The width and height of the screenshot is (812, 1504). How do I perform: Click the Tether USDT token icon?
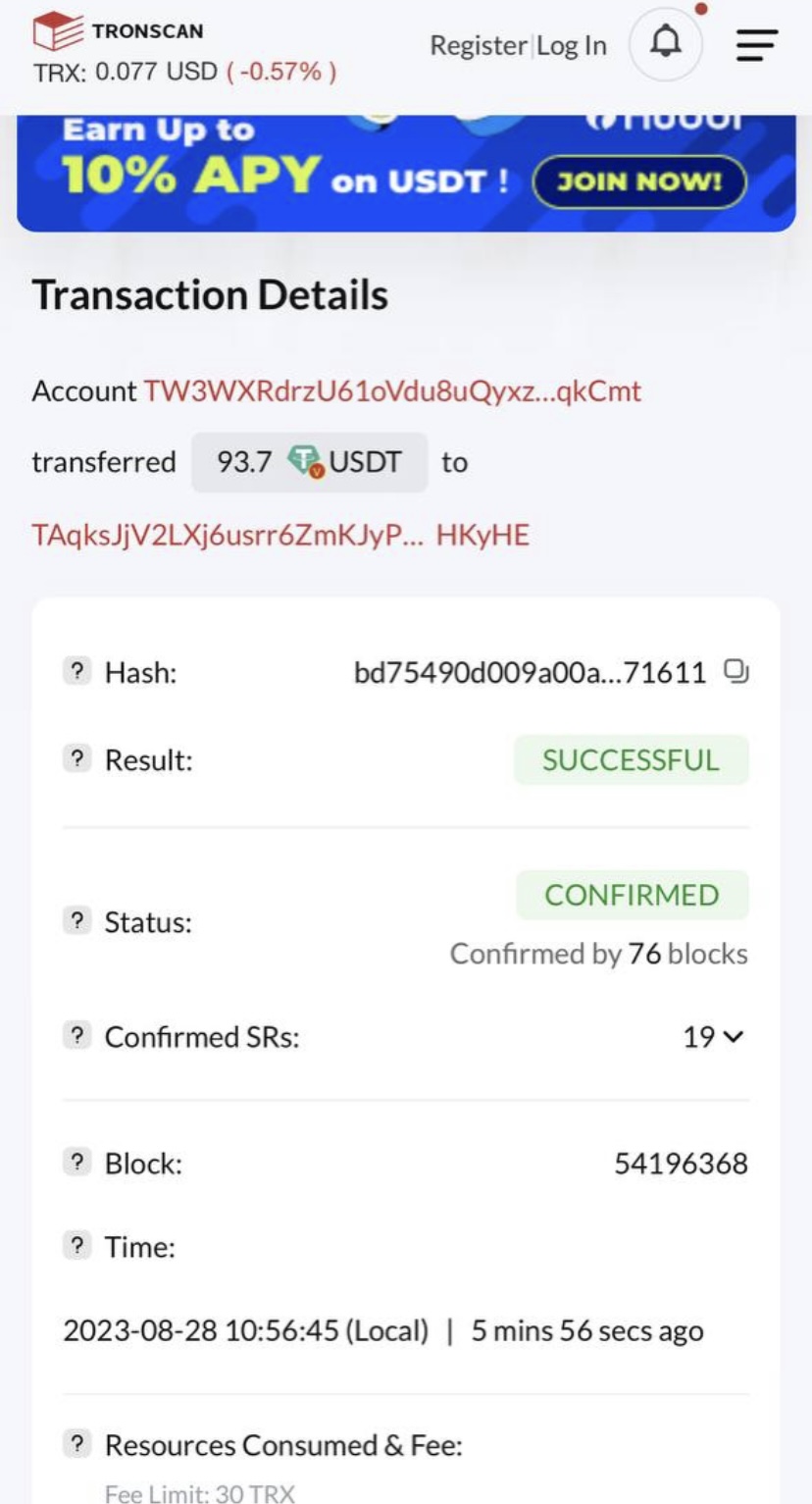click(x=306, y=462)
